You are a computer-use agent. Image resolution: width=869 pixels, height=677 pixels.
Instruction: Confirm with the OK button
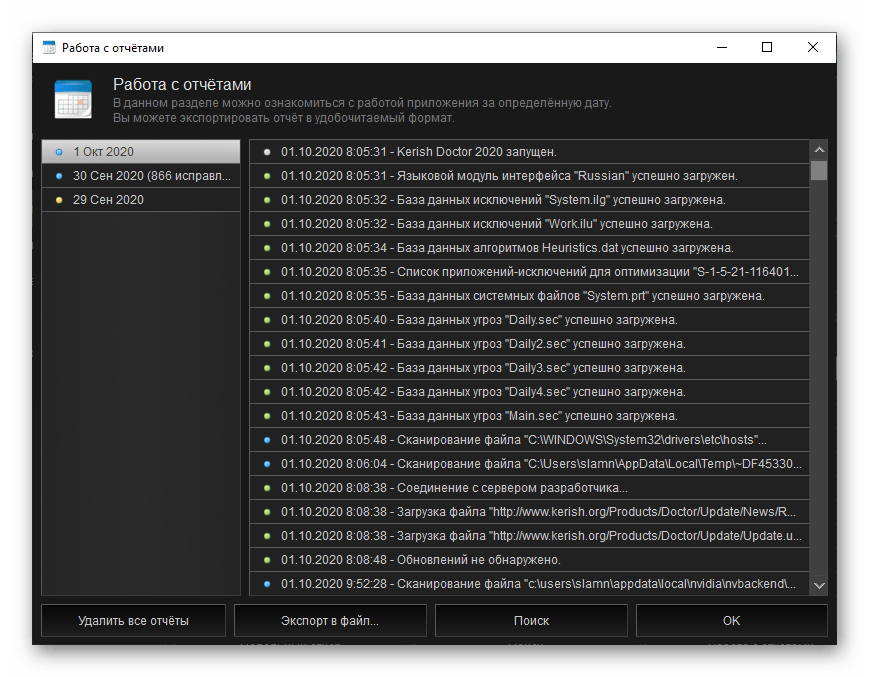pos(732,620)
